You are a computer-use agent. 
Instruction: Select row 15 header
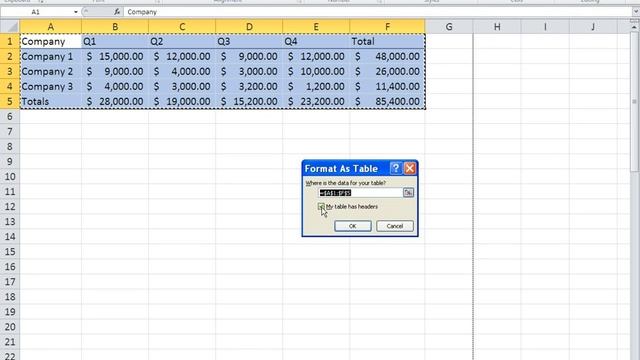click(x=10, y=251)
